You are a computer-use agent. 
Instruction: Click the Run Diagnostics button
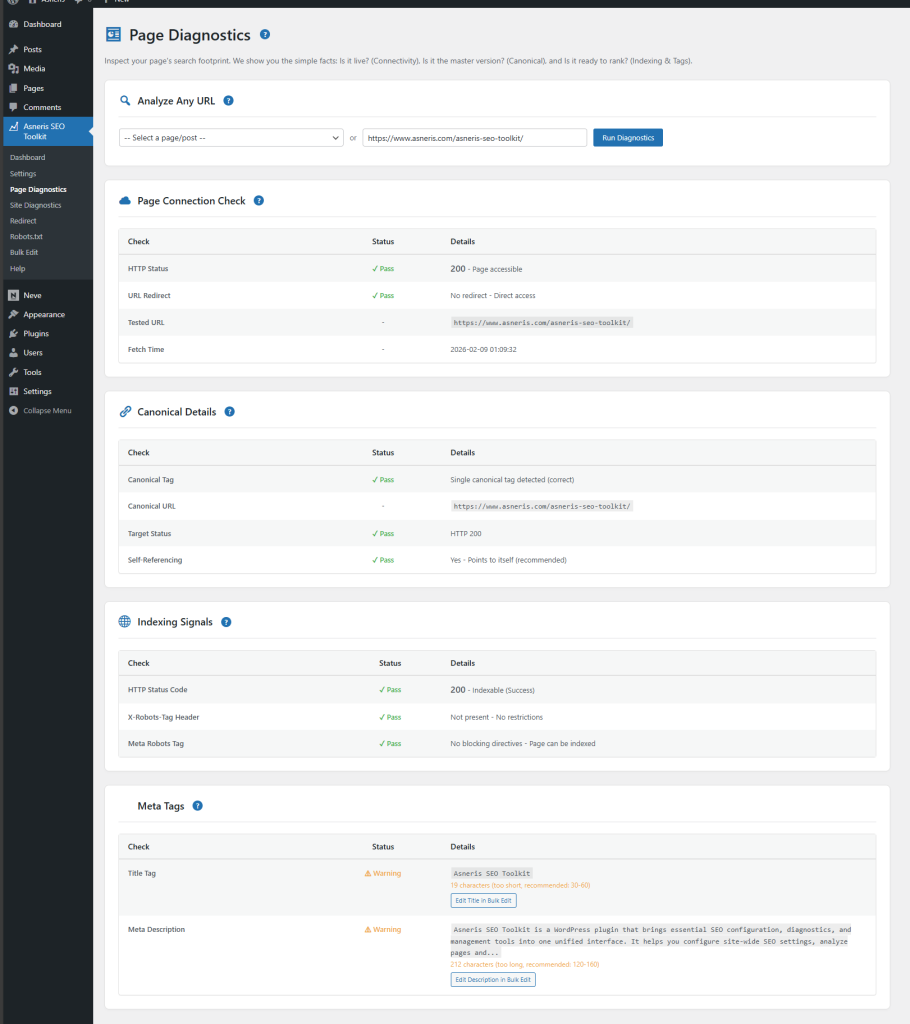pyautogui.click(x=627, y=137)
